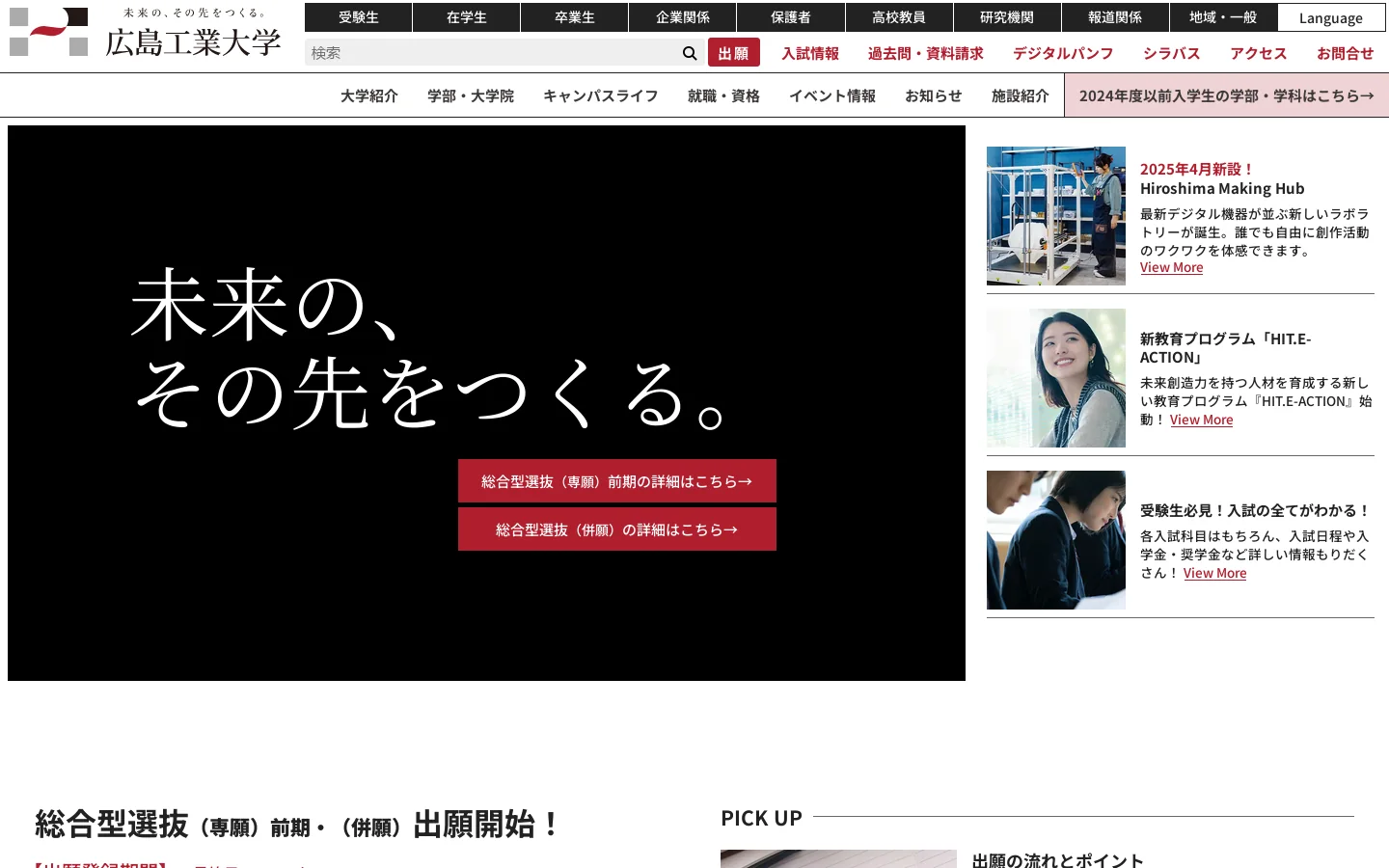Click View More for 受験生必見 entry
The width and height of the screenshot is (1389, 868).
pyautogui.click(x=1215, y=574)
